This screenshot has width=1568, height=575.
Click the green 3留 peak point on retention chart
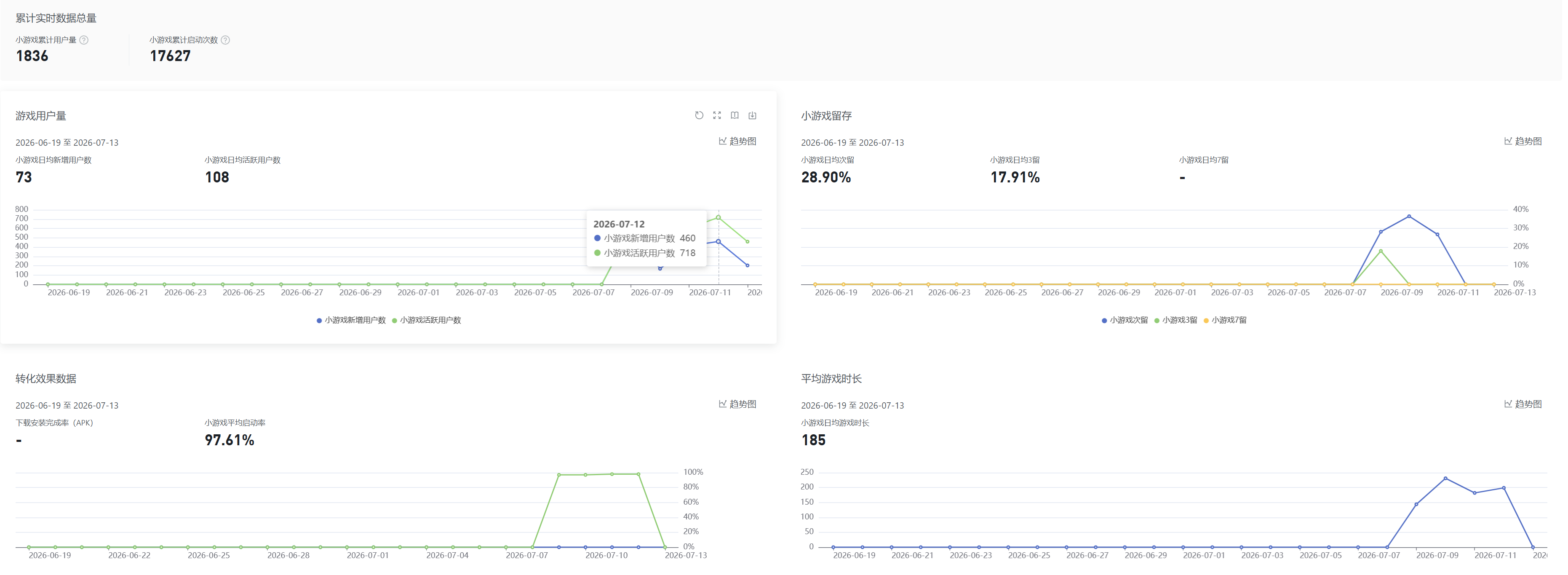(1381, 251)
